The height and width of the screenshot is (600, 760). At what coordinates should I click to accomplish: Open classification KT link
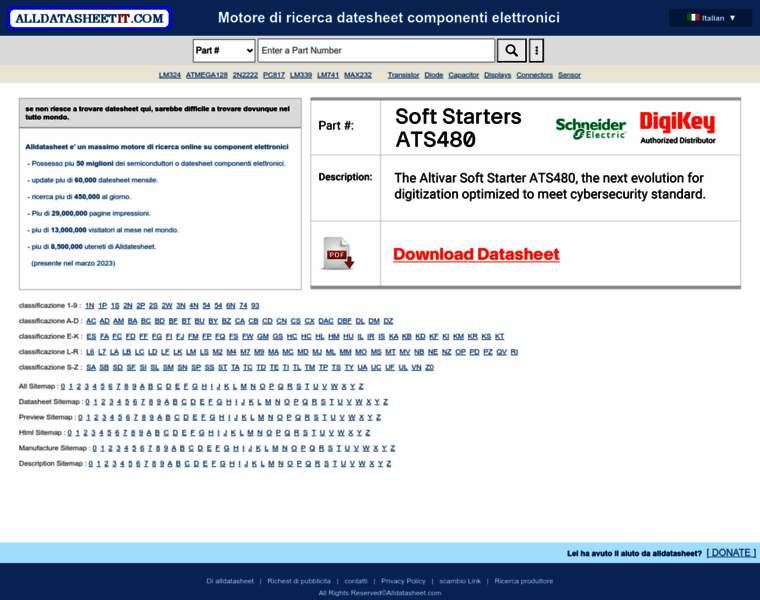(x=500, y=336)
